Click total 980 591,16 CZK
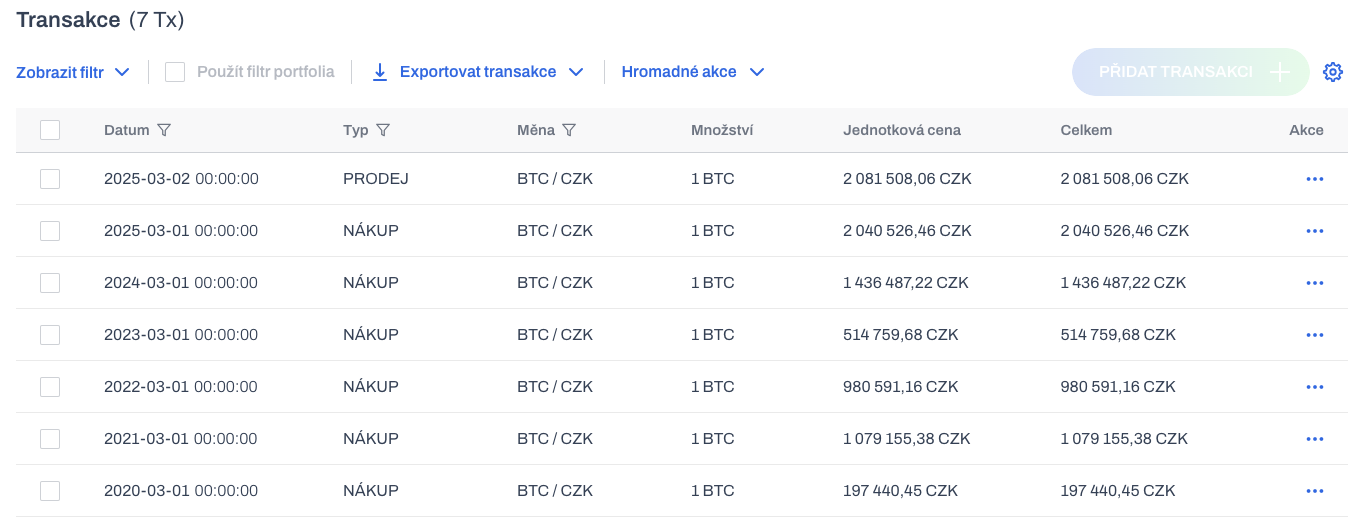The height and width of the screenshot is (528, 1363). [x=1118, y=387]
